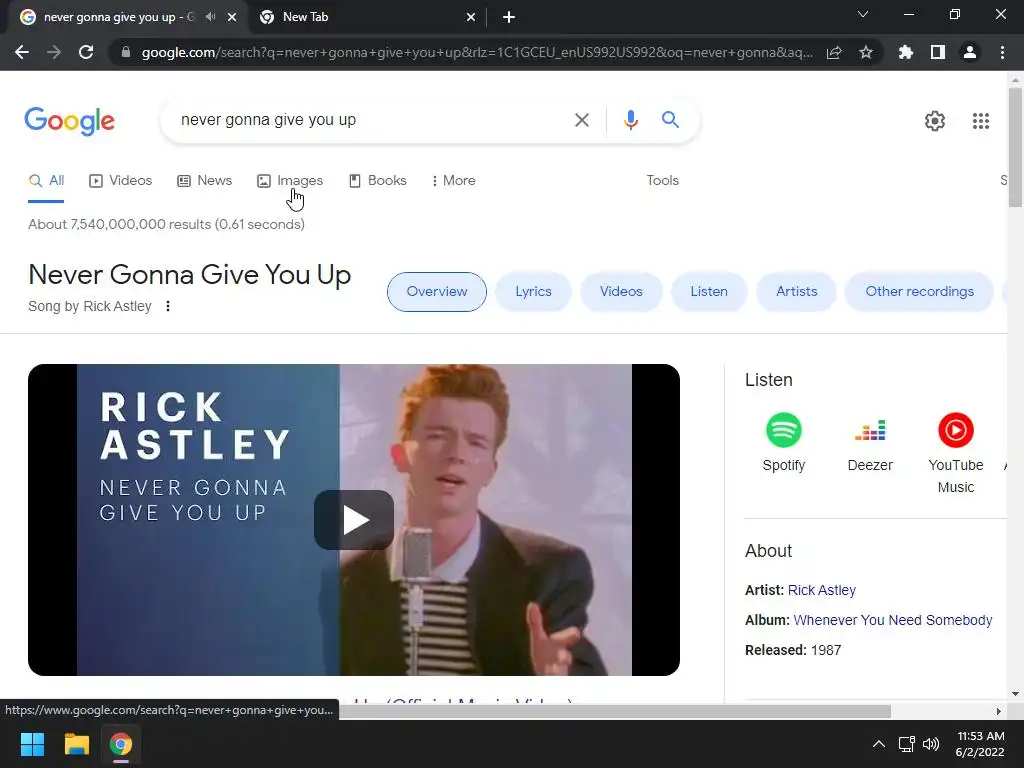Click the browser forward arrow
The width and height of the screenshot is (1024, 768).
[54, 52]
